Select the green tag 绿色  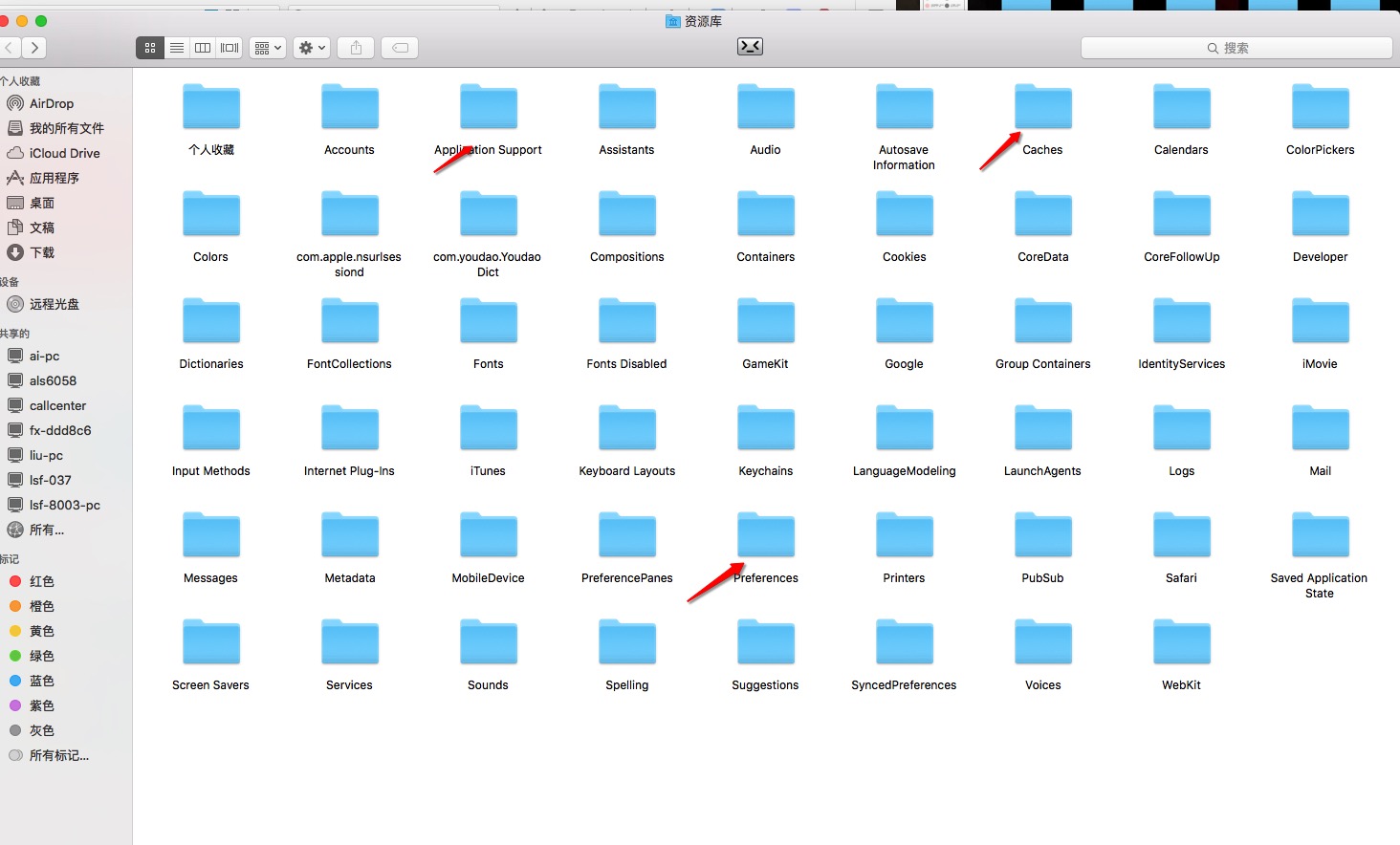pos(42,656)
